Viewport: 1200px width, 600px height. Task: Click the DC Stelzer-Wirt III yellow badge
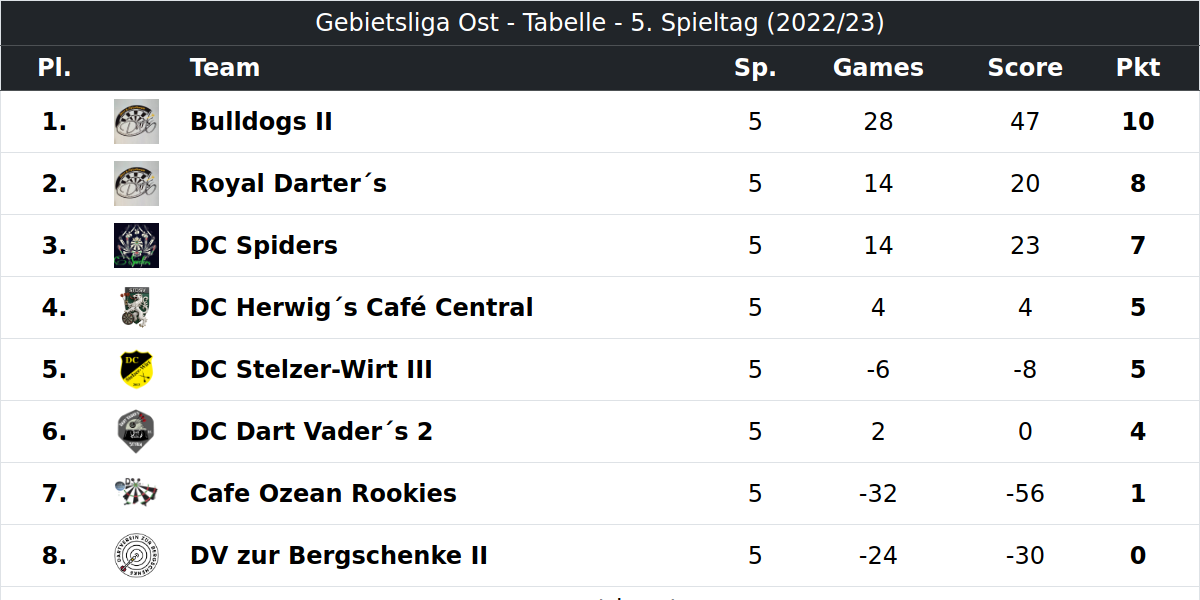click(136, 370)
